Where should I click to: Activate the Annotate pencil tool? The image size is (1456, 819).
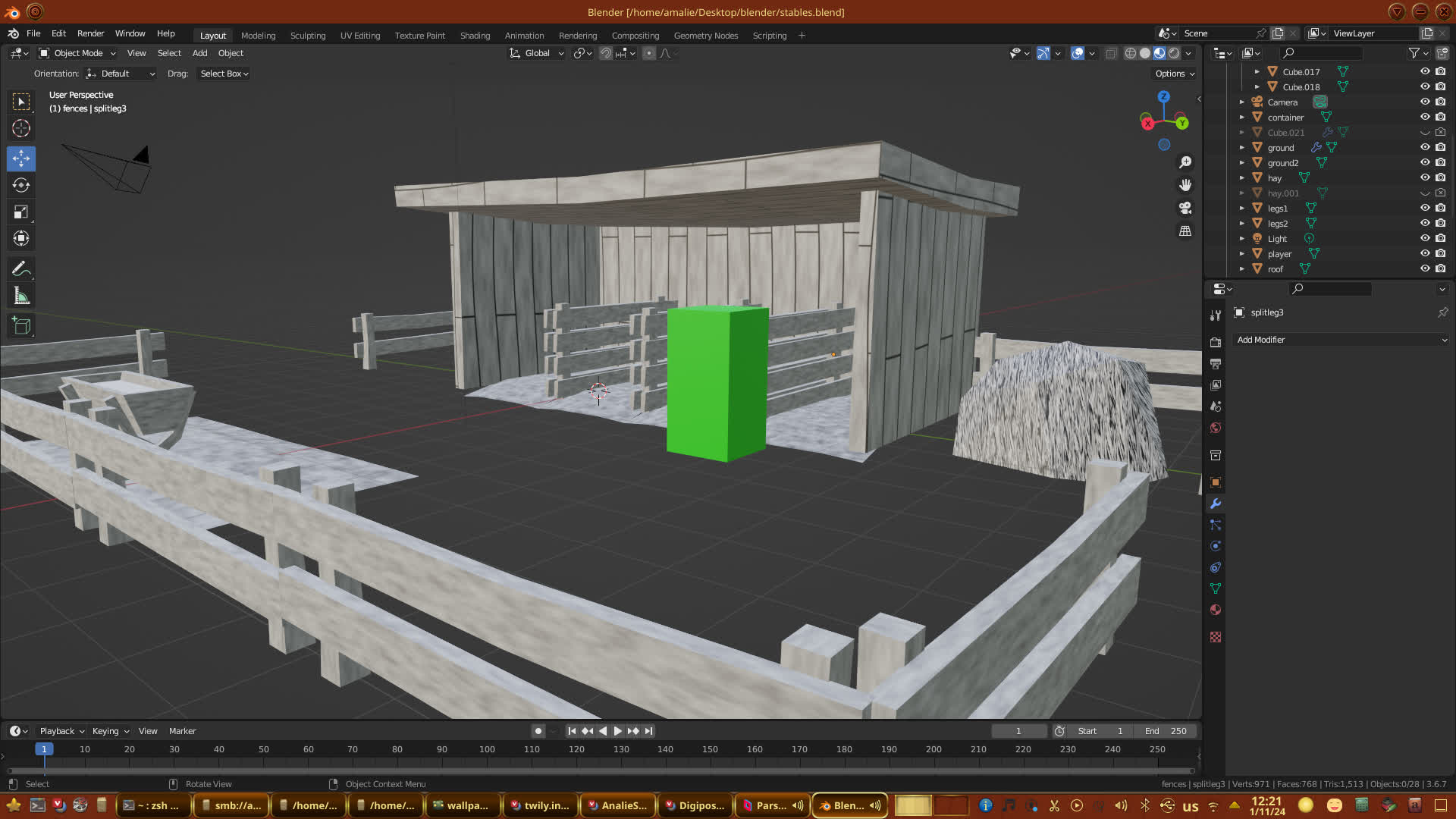[21, 269]
